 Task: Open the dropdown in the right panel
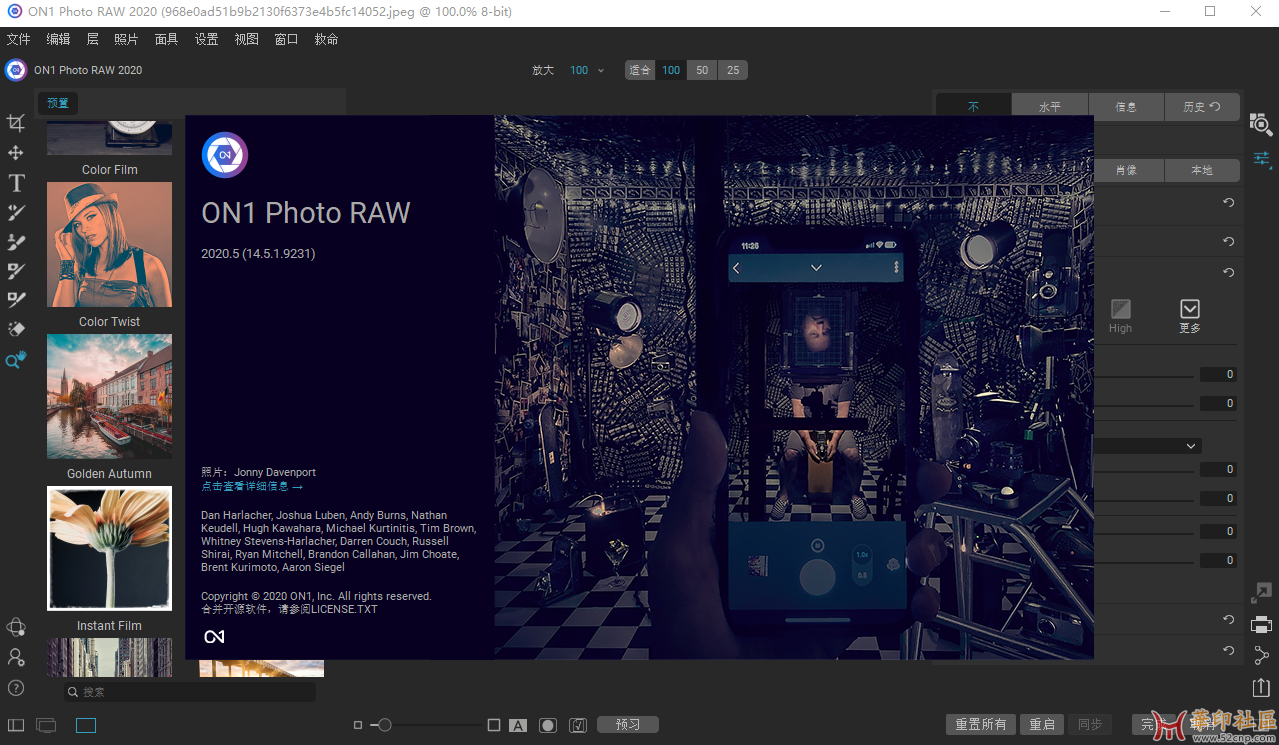click(1148, 445)
